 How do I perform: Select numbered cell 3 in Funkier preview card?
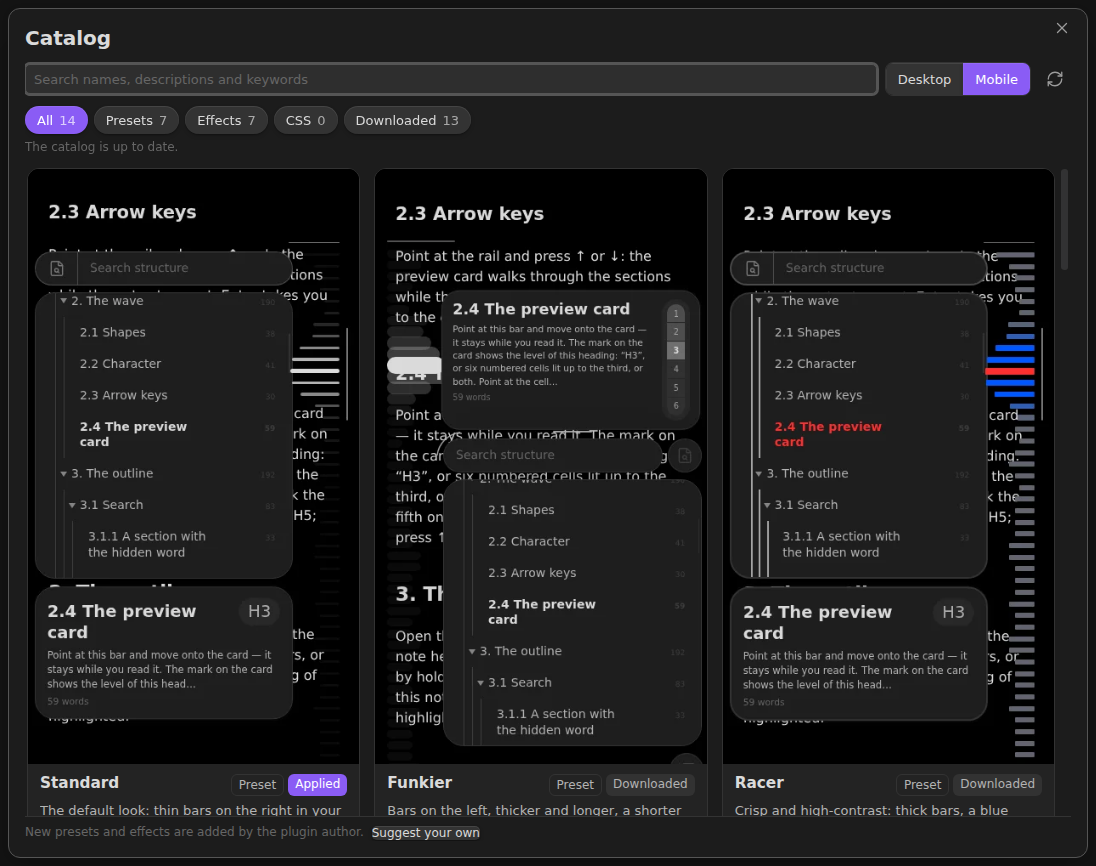(676, 350)
